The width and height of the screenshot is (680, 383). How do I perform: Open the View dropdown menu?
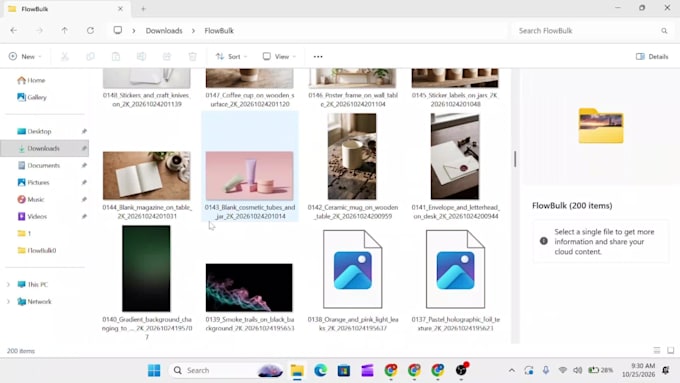point(279,56)
